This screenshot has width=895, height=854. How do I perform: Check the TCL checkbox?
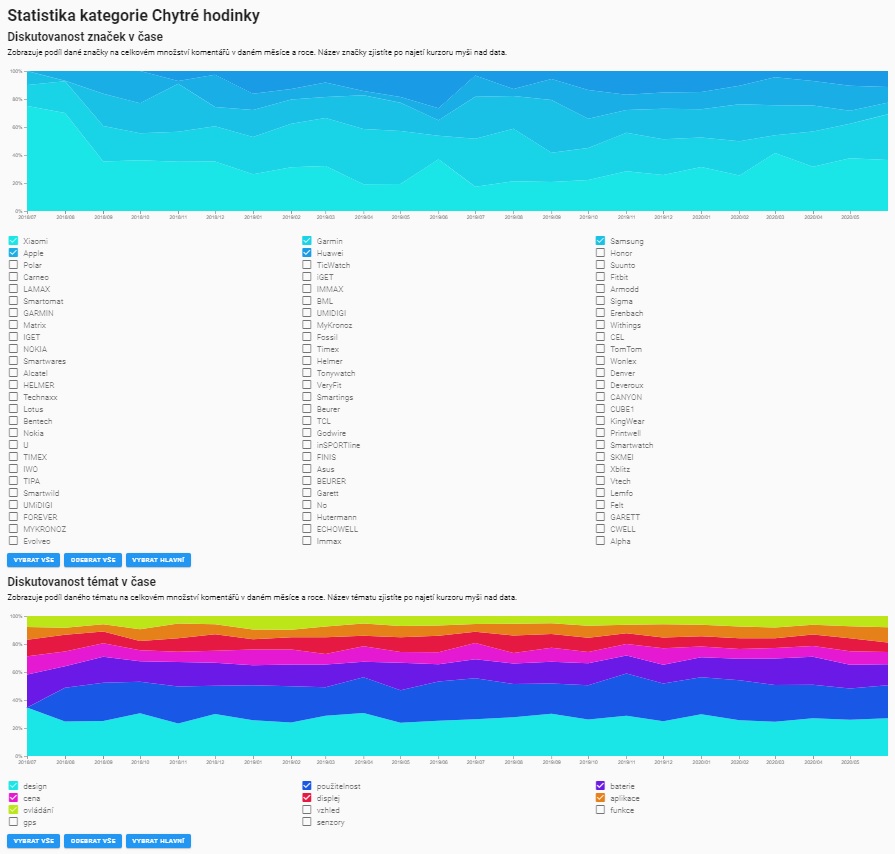pyautogui.click(x=307, y=421)
